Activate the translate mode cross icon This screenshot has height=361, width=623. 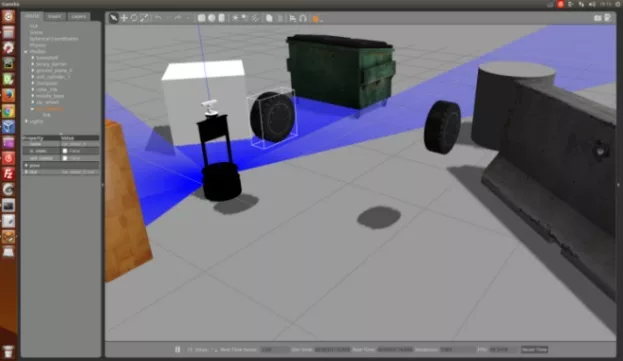pyautogui.click(x=124, y=18)
